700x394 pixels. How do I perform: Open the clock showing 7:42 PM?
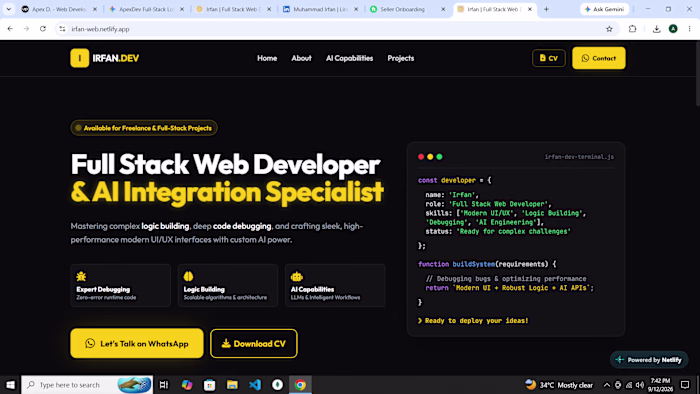[660, 385]
